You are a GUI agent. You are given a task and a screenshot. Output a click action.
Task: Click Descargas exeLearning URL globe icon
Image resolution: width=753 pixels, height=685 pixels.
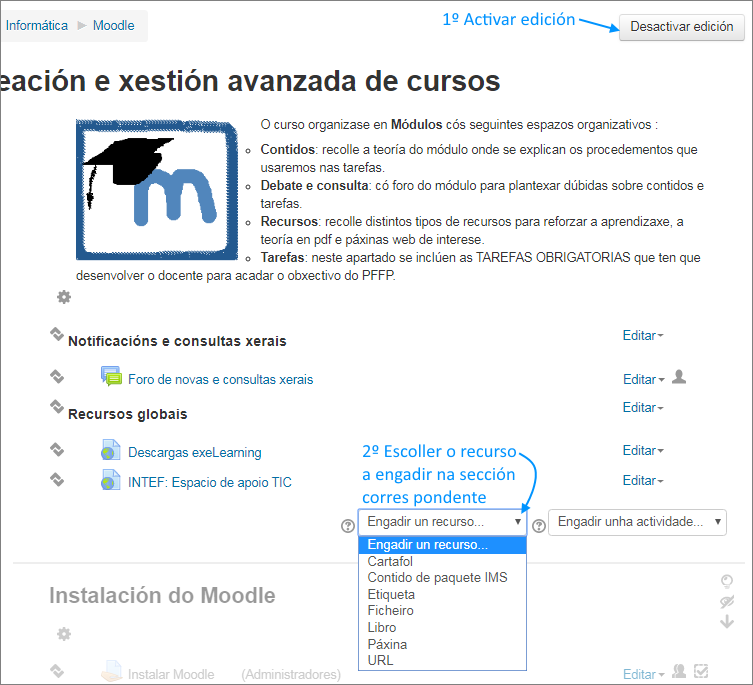[110, 450]
